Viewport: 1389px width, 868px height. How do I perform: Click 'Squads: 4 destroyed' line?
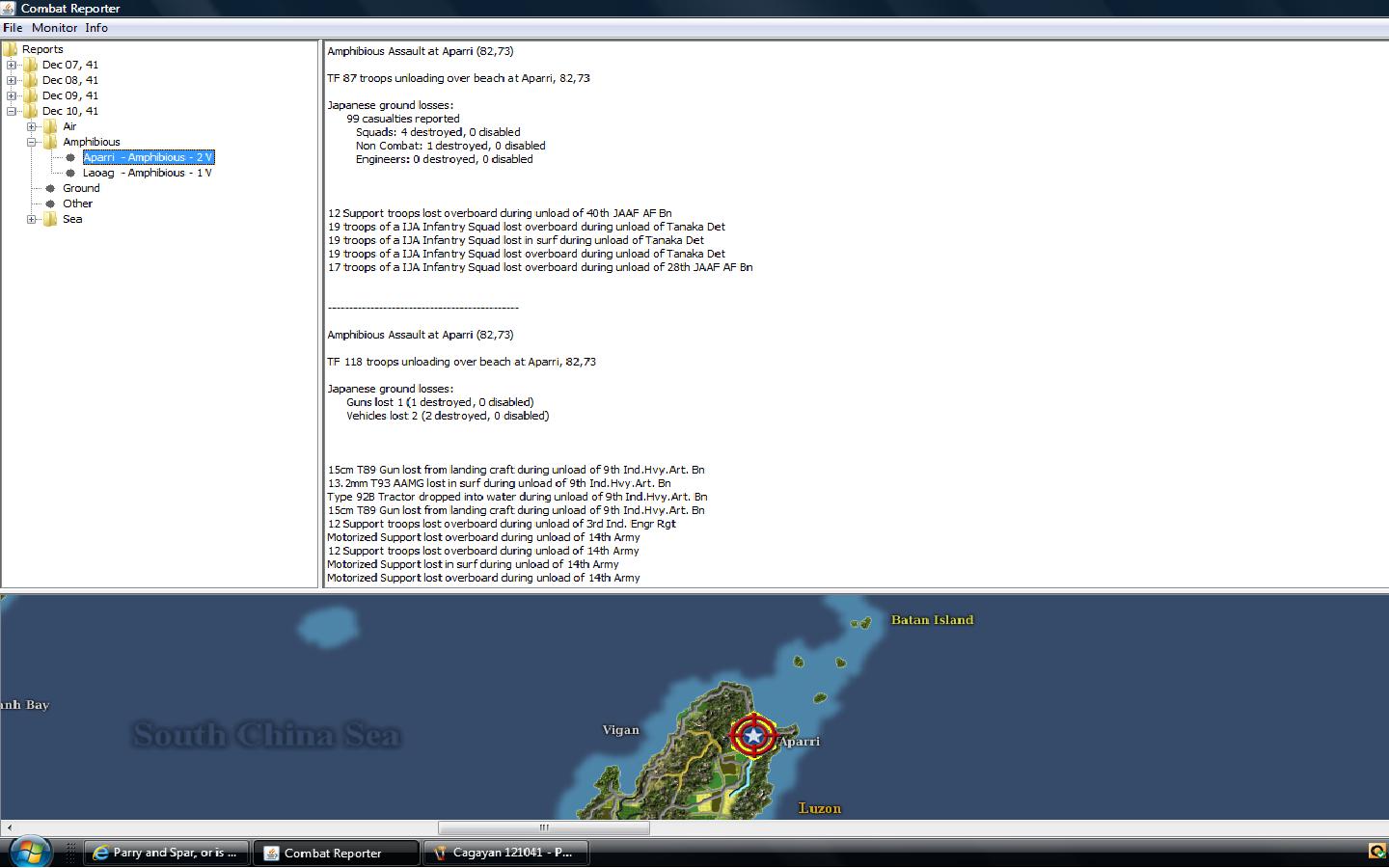click(438, 132)
